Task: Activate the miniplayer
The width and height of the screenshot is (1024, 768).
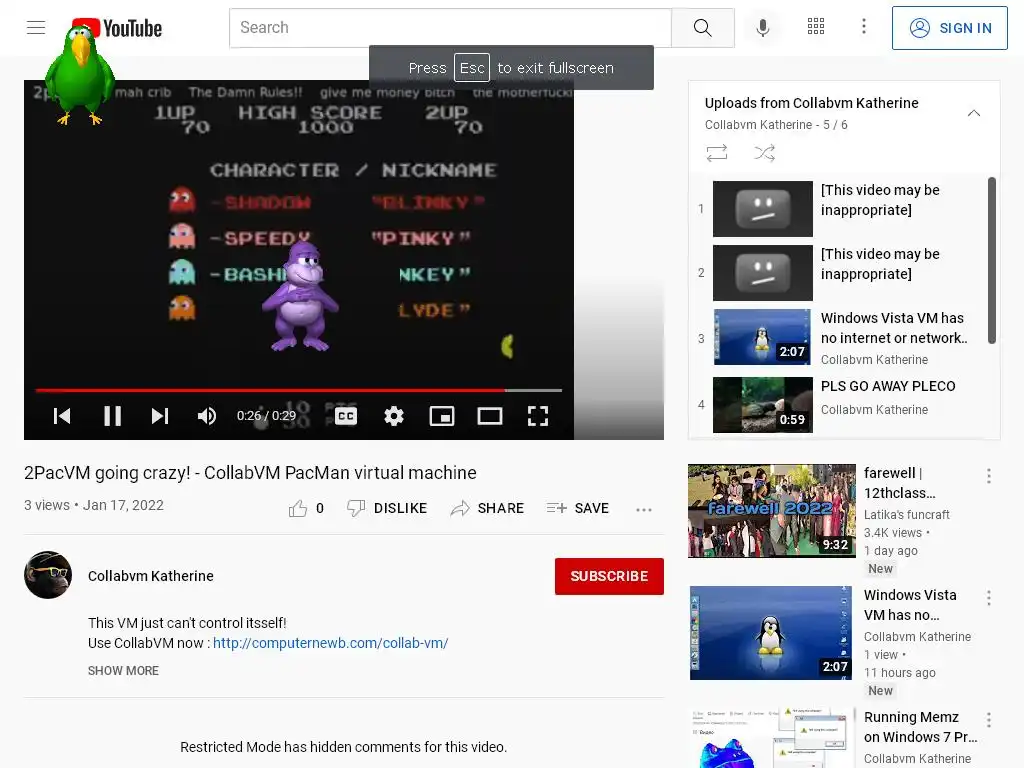Action: 441,416
